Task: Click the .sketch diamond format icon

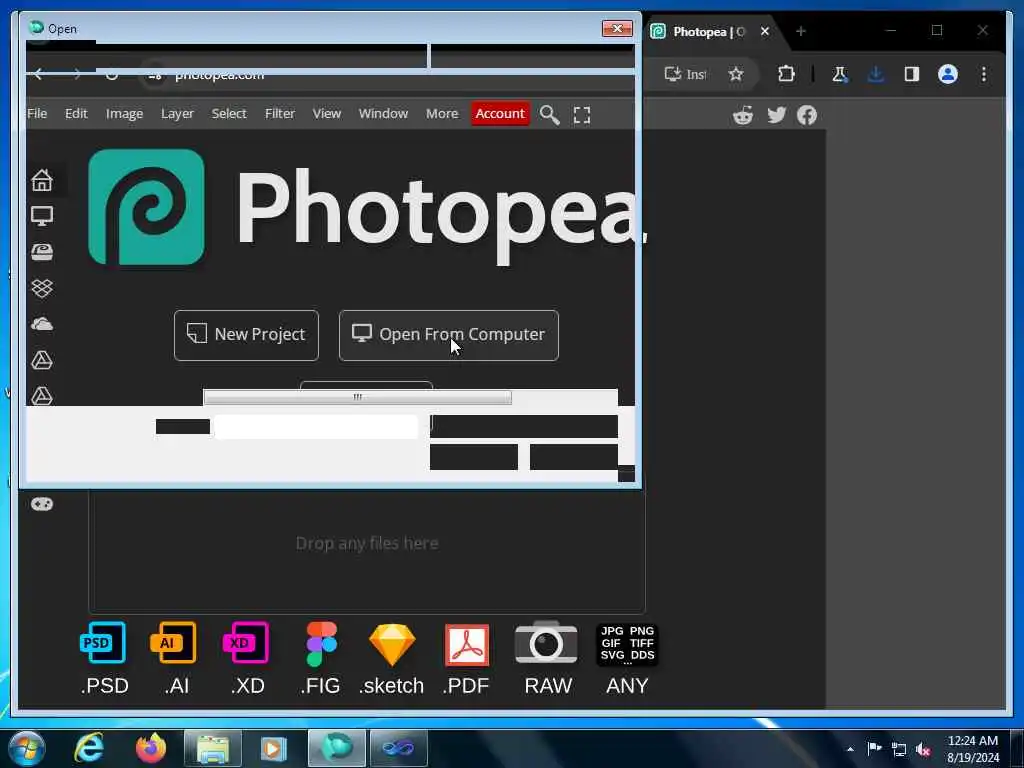Action: [x=392, y=645]
